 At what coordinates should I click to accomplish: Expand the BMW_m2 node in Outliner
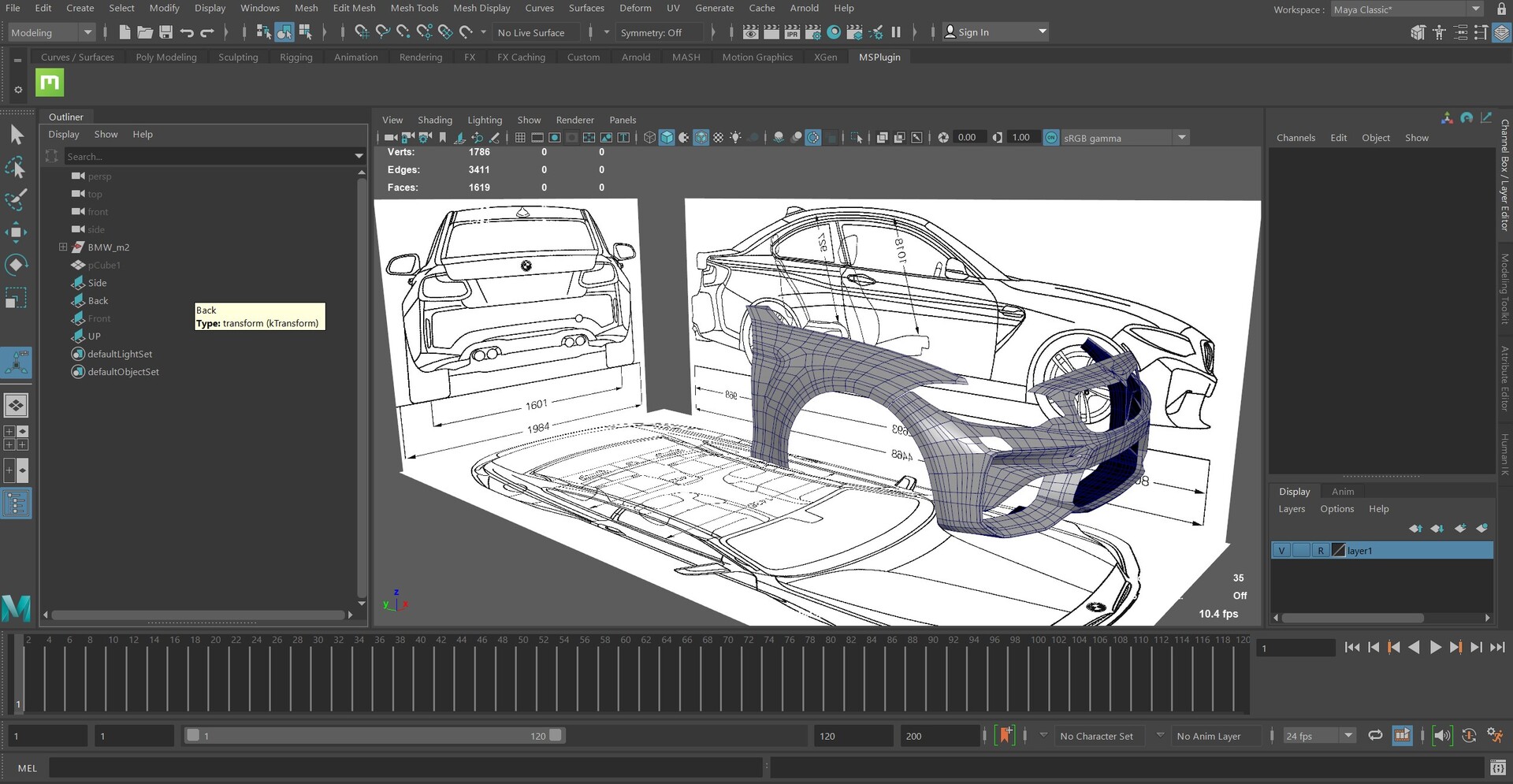(x=63, y=247)
